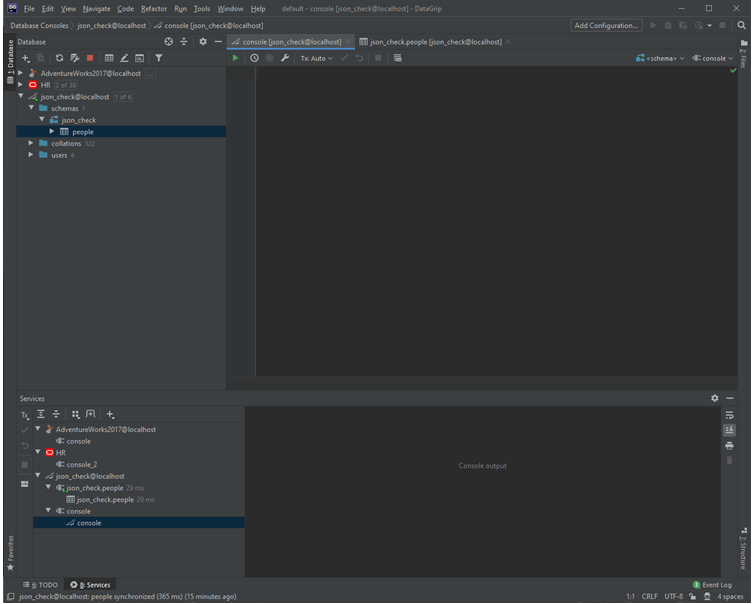Expand the AdventureWorks2017@localhost database node
This screenshot has height=604, width=755.
tap(21, 73)
